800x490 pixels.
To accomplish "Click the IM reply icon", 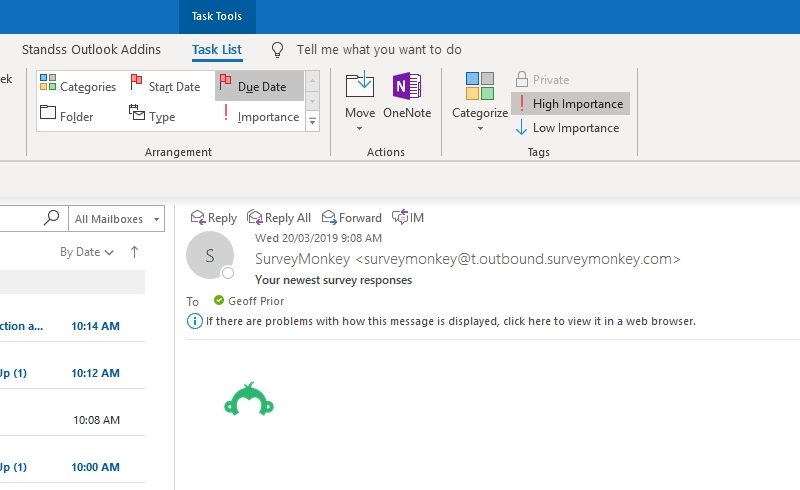I will coord(400,217).
